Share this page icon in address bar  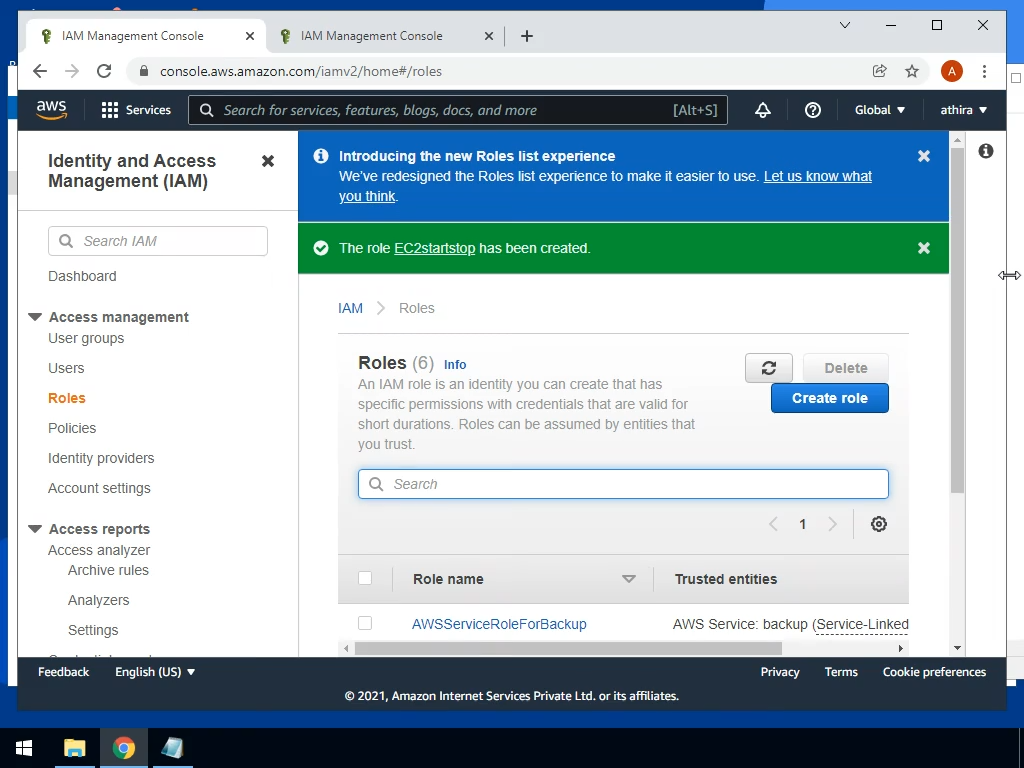pos(880,71)
